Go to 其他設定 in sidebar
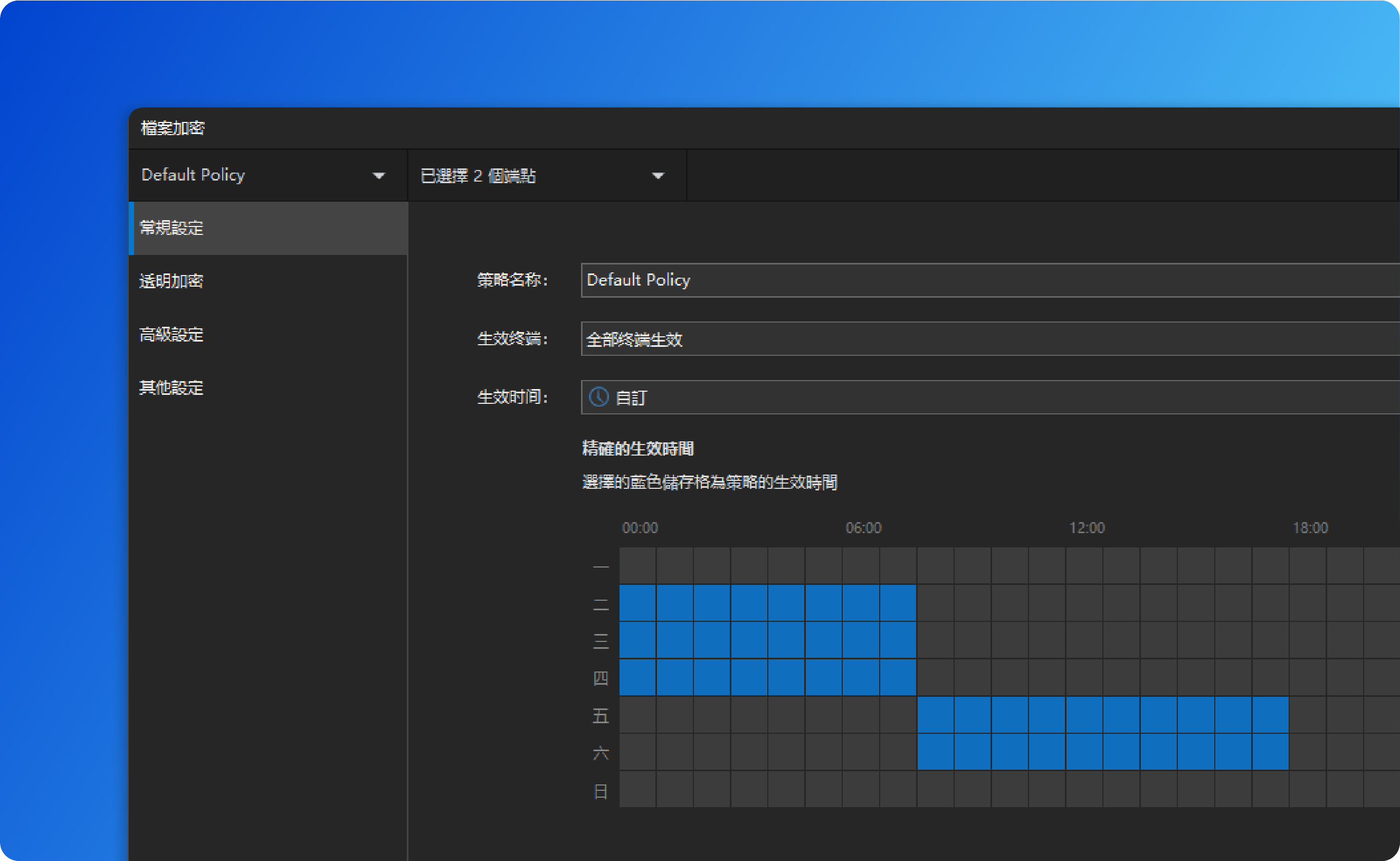 (172, 388)
